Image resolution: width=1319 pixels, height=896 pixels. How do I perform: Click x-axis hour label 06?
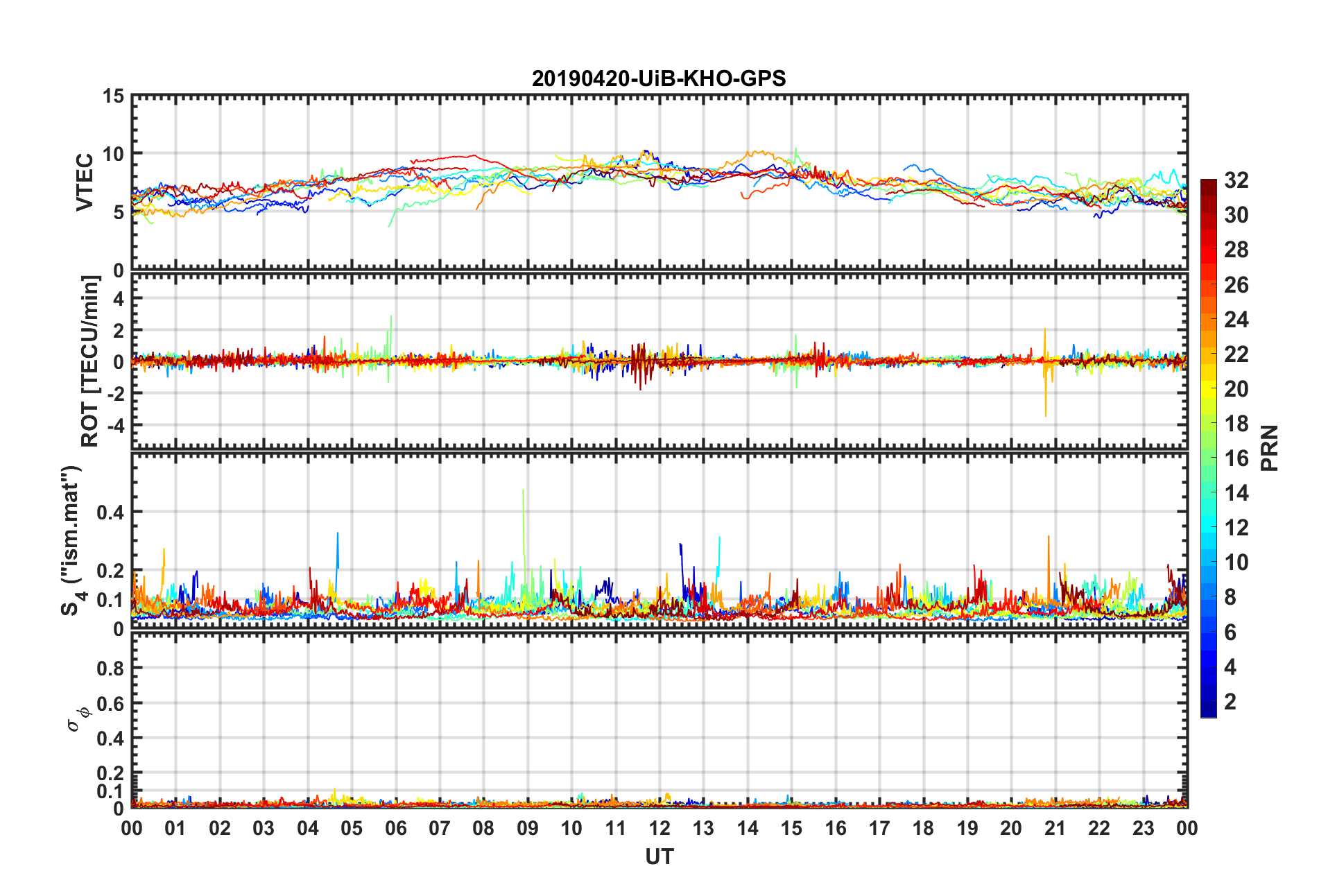[396, 828]
